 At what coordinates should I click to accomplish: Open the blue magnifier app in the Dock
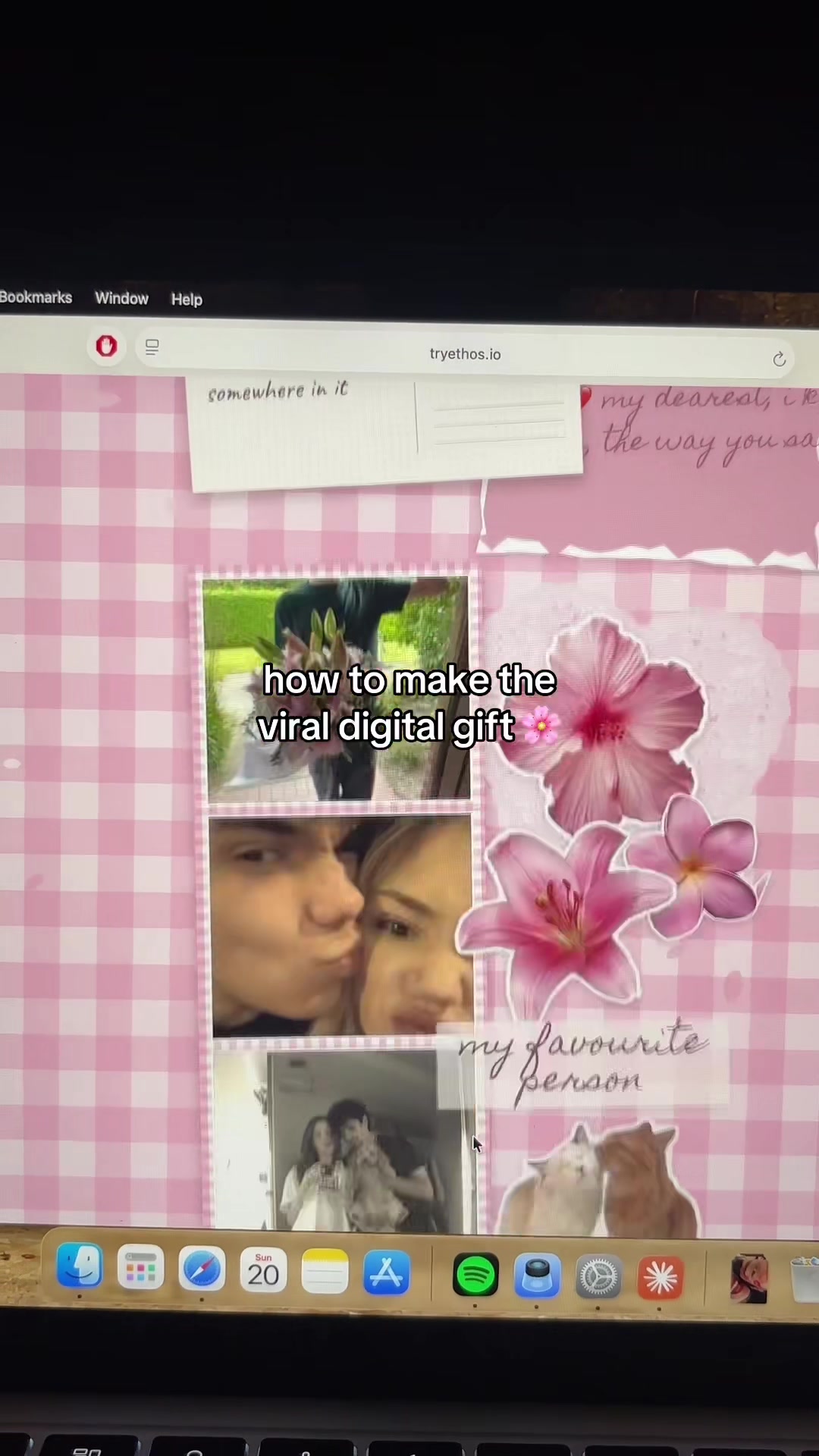tap(537, 1276)
